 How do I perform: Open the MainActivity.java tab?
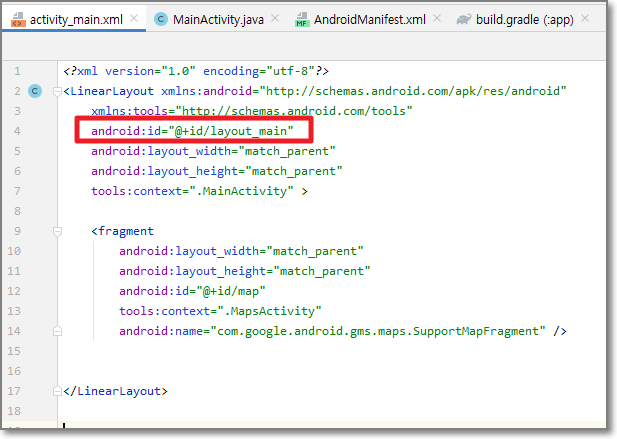click(218, 19)
